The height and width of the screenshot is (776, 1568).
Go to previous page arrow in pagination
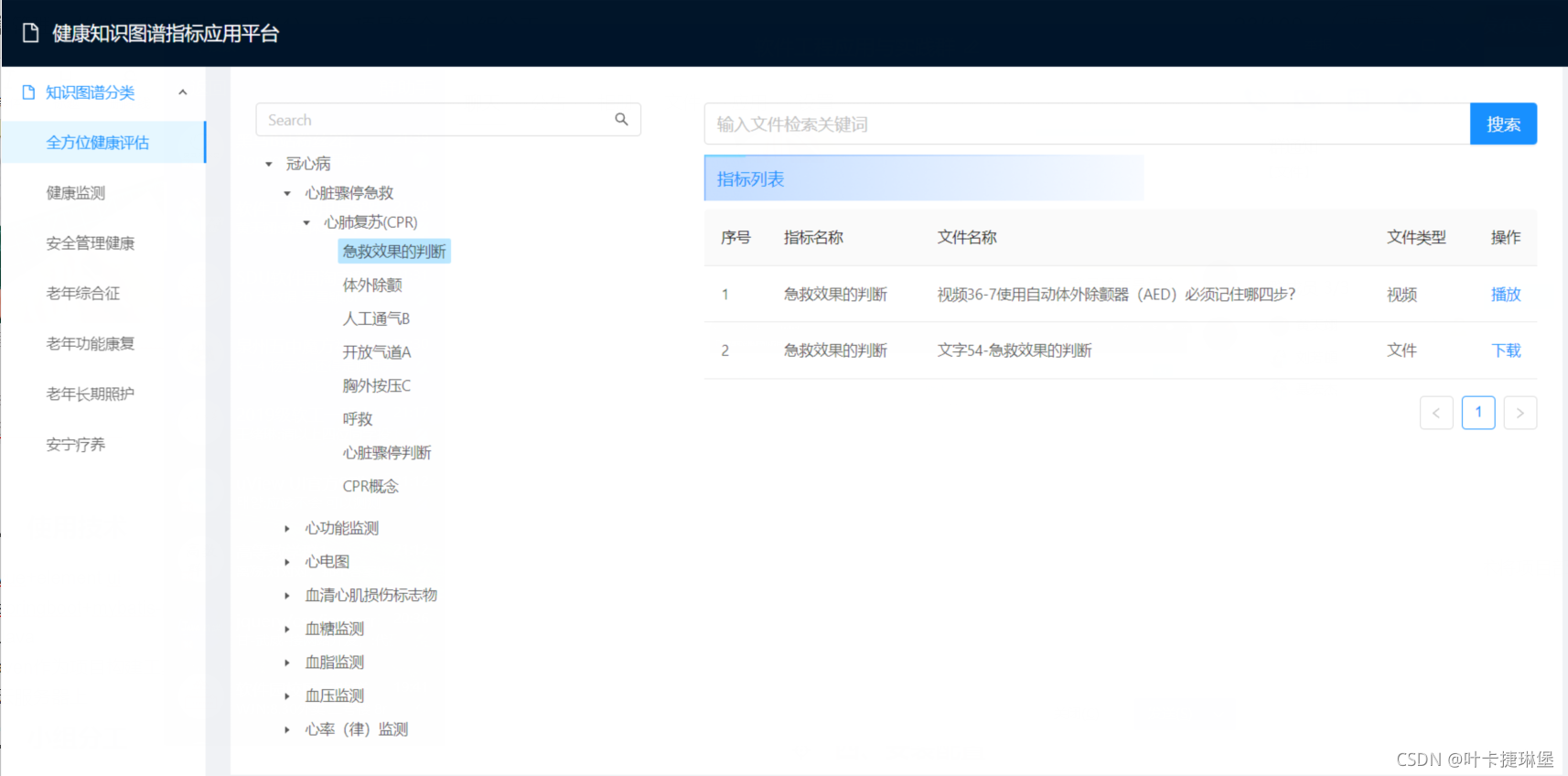[x=1436, y=413]
